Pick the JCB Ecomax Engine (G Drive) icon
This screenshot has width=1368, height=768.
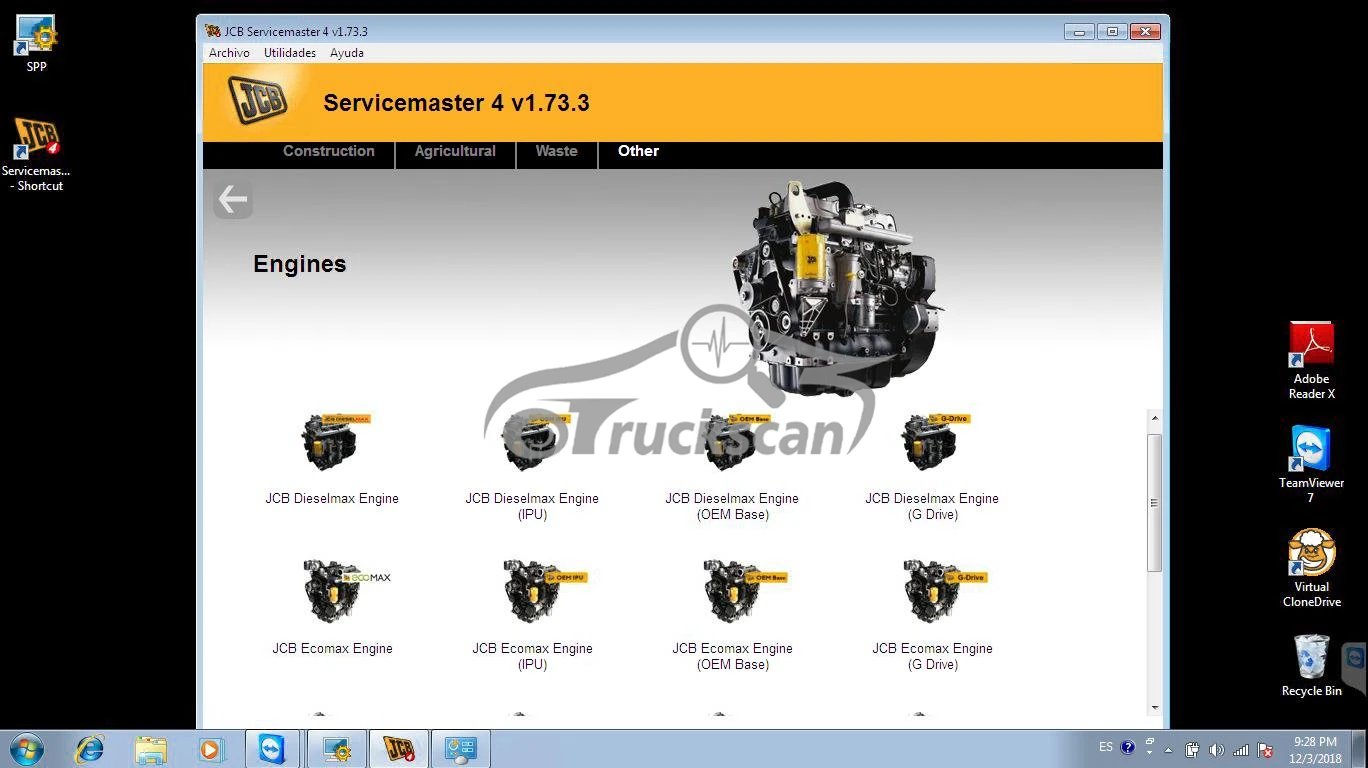944,592
